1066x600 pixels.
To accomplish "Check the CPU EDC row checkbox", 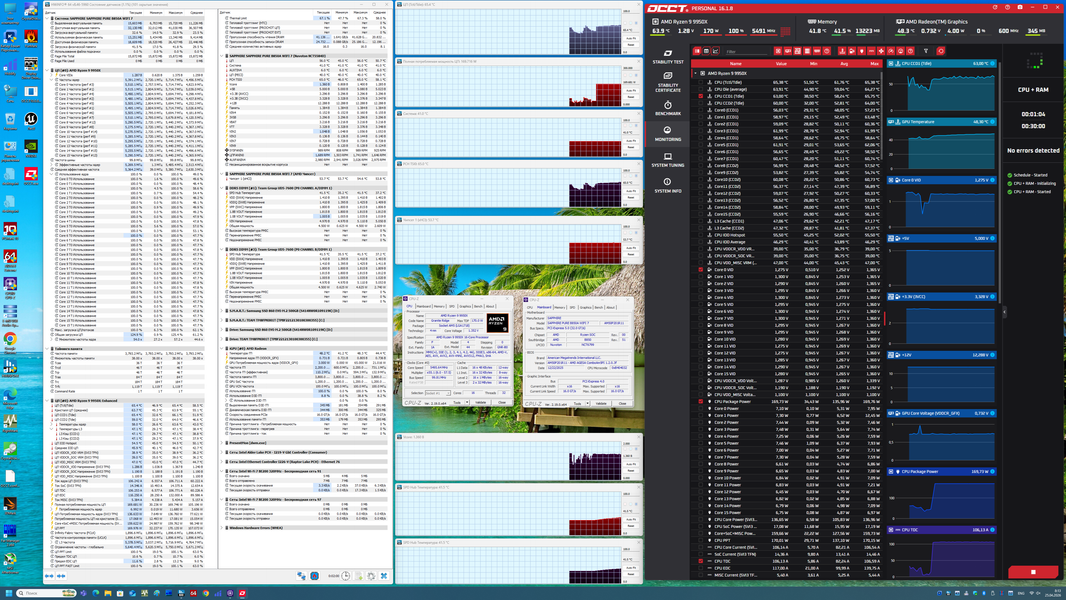I will coord(701,568).
